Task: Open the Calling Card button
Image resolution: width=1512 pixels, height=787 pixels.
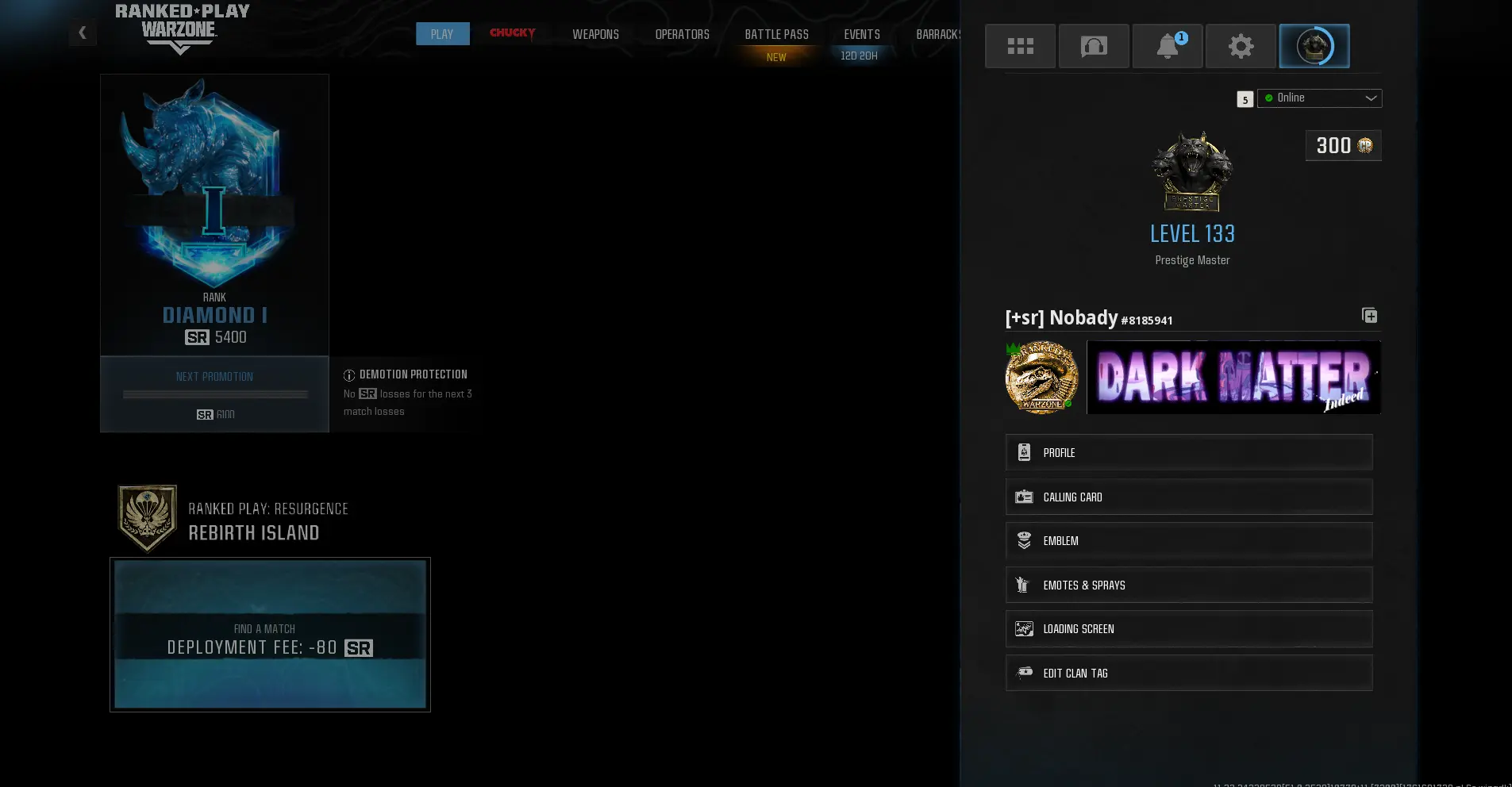Action: click(1189, 497)
